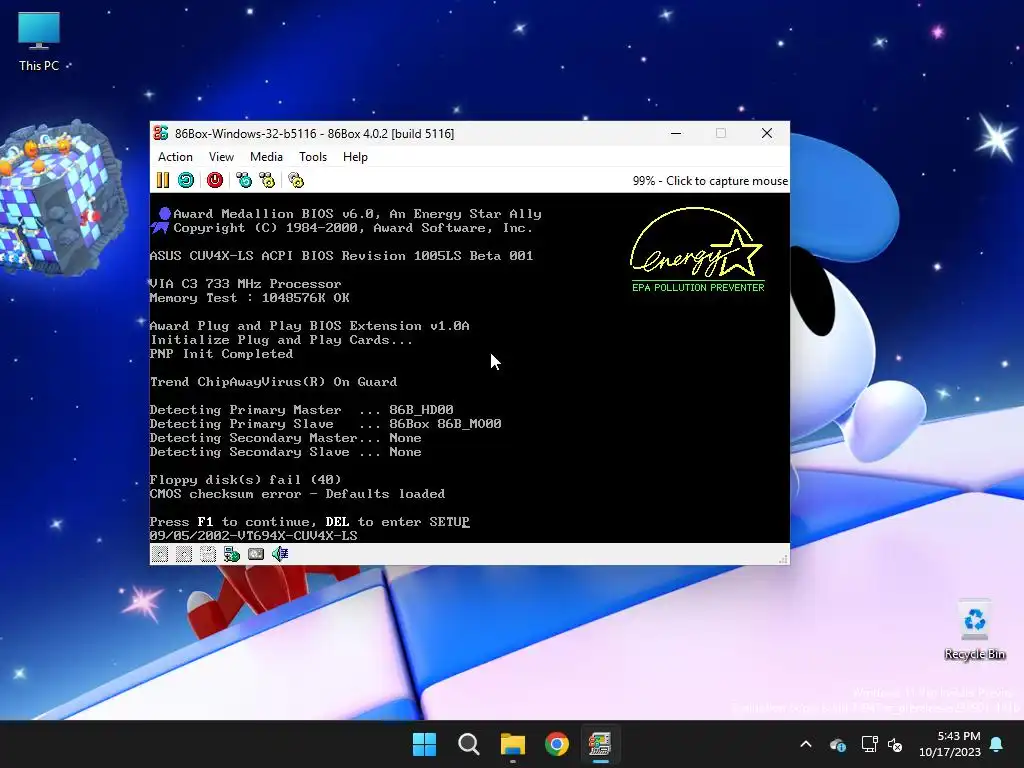Minimize the 86Box window
The height and width of the screenshot is (768, 1024).
point(676,133)
